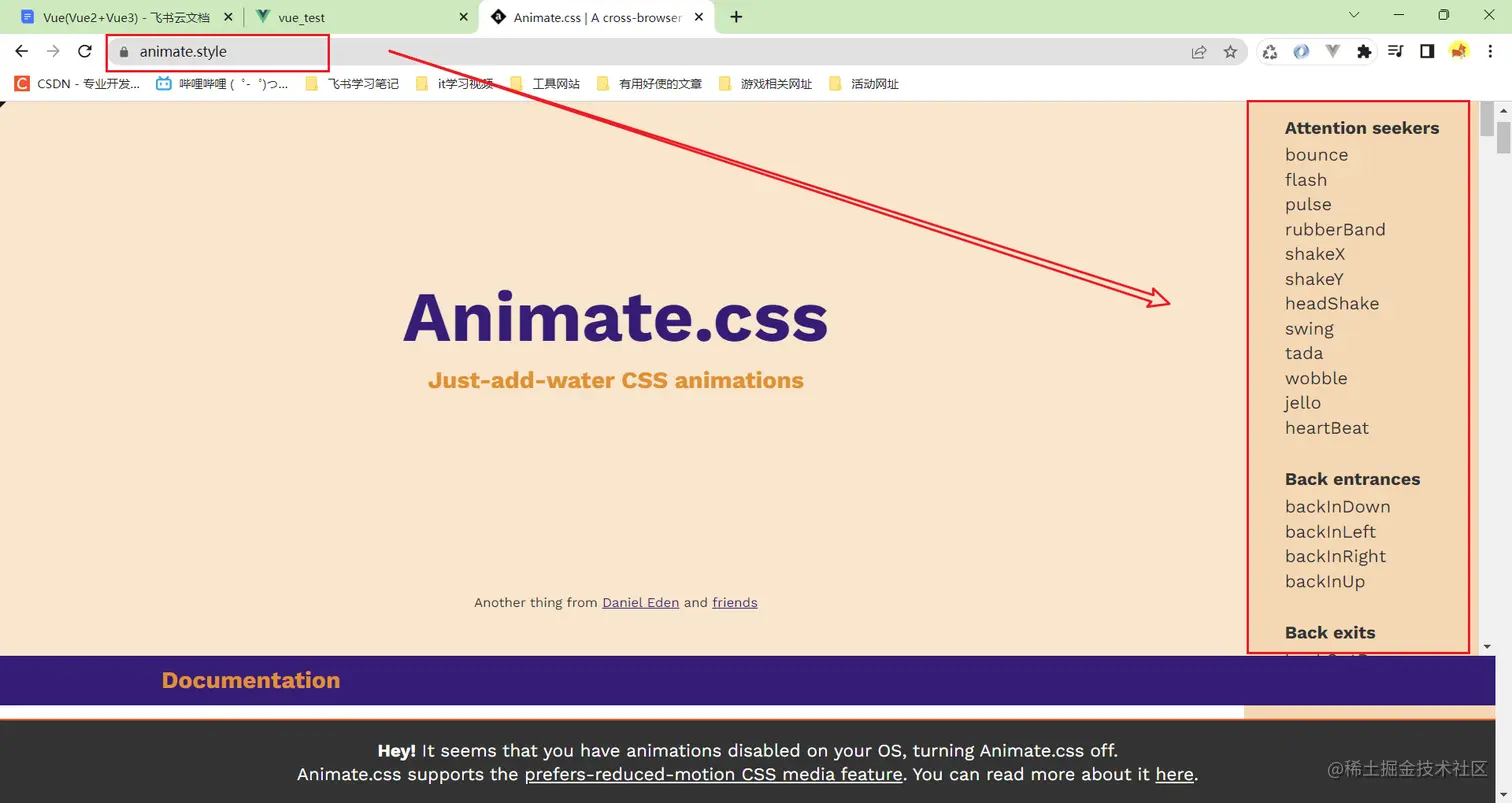
Task: Preview the headShake animation
Action: tap(1332, 303)
